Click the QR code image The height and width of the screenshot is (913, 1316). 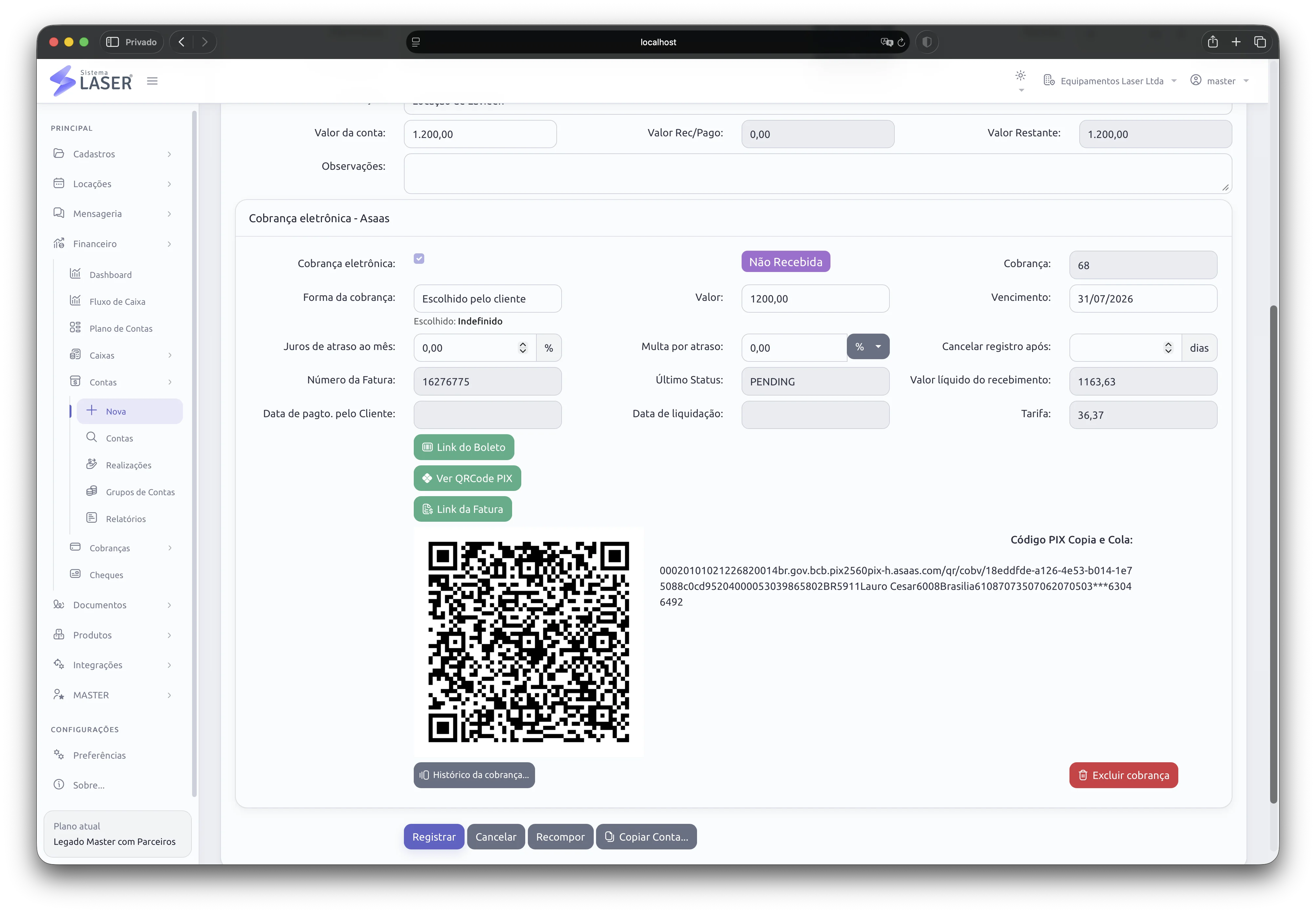tap(528, 642)
